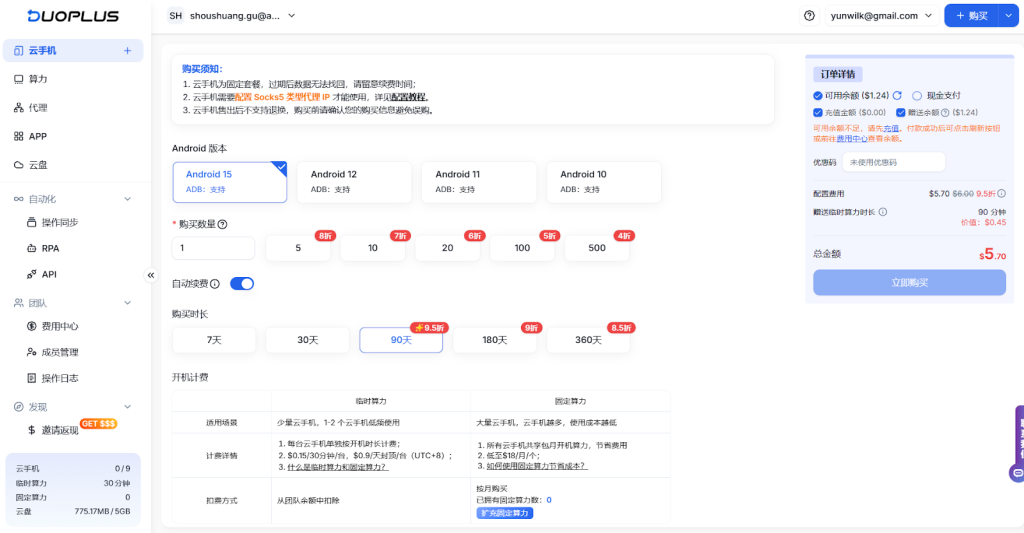The height and width of the screenshot is (533, 1024).
Task: Uncheck the 充值金额 checkbox
Action: click(x=818, y=113)
